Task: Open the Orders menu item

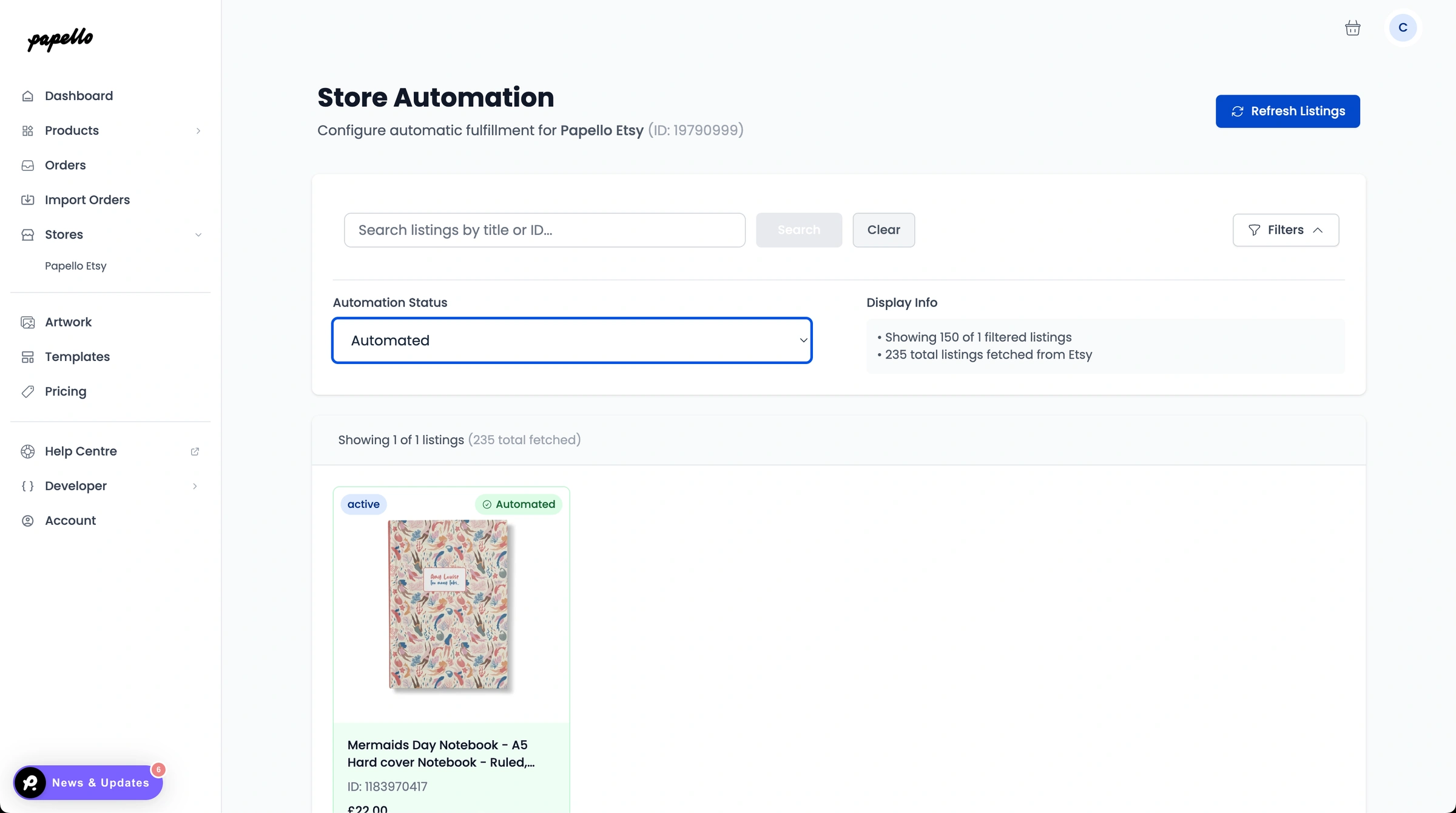Action: coord(65,165)
